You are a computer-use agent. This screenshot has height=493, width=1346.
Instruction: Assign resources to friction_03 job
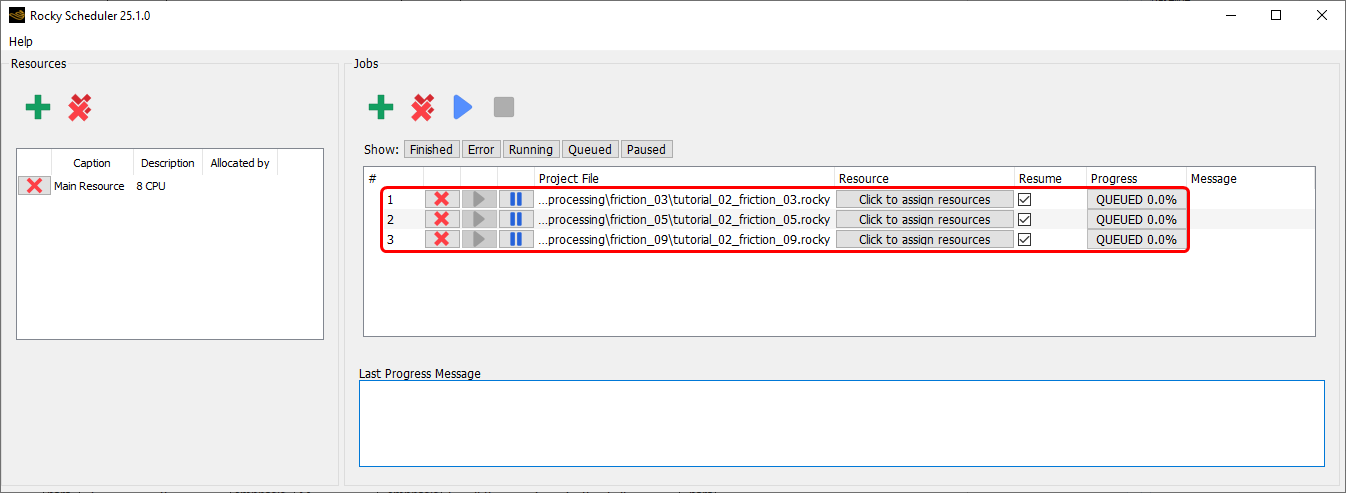[x=925, y=199]
